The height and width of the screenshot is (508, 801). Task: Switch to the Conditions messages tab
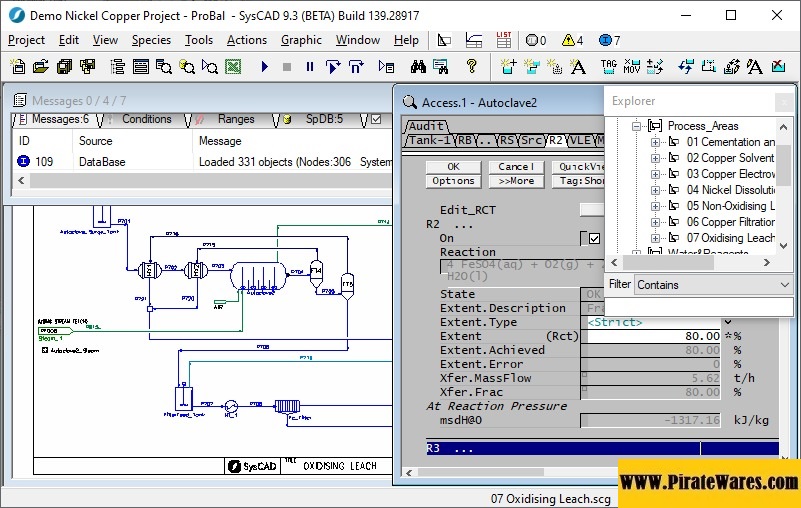(147, 119)
